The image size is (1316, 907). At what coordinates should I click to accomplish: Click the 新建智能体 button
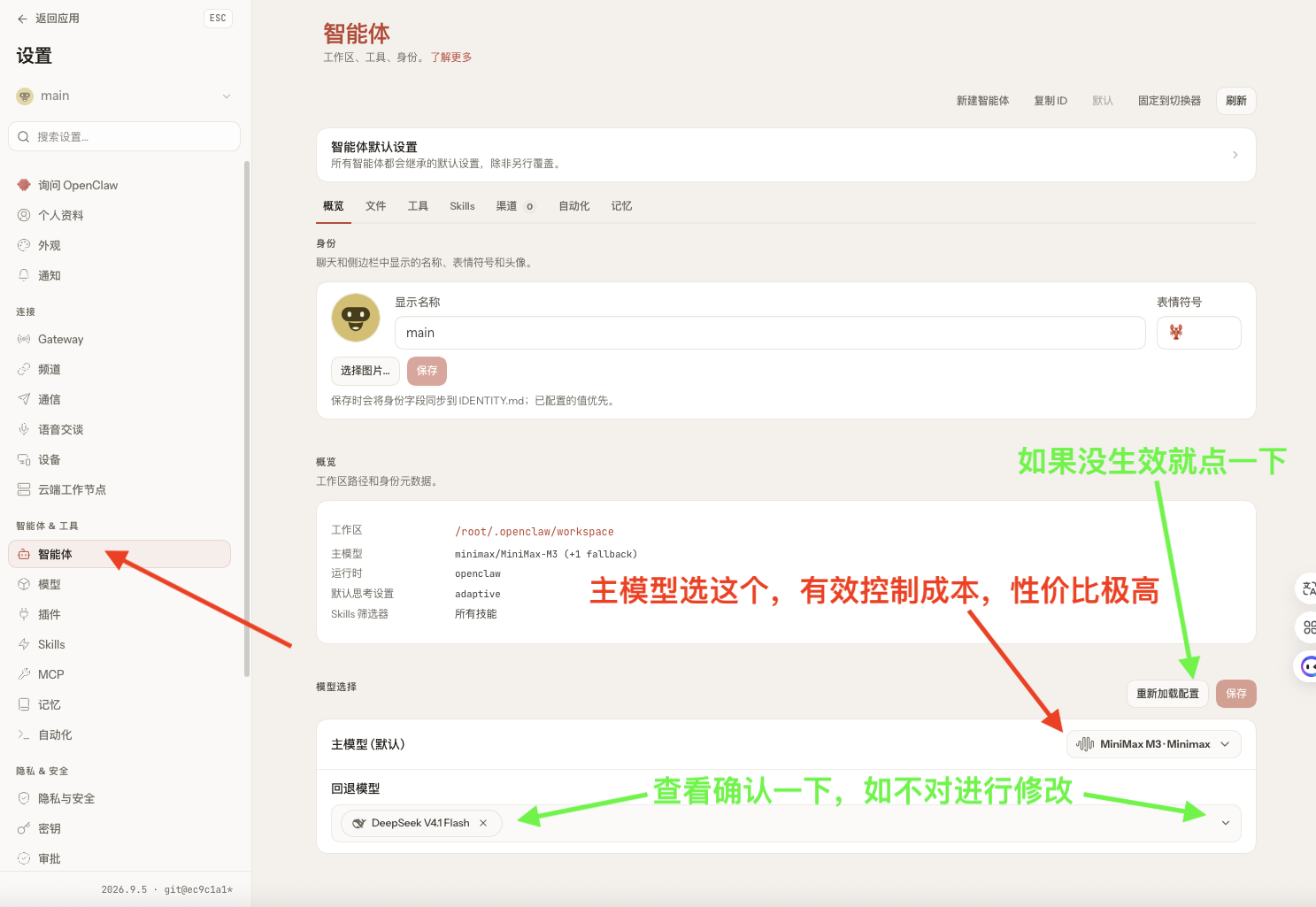982,101
